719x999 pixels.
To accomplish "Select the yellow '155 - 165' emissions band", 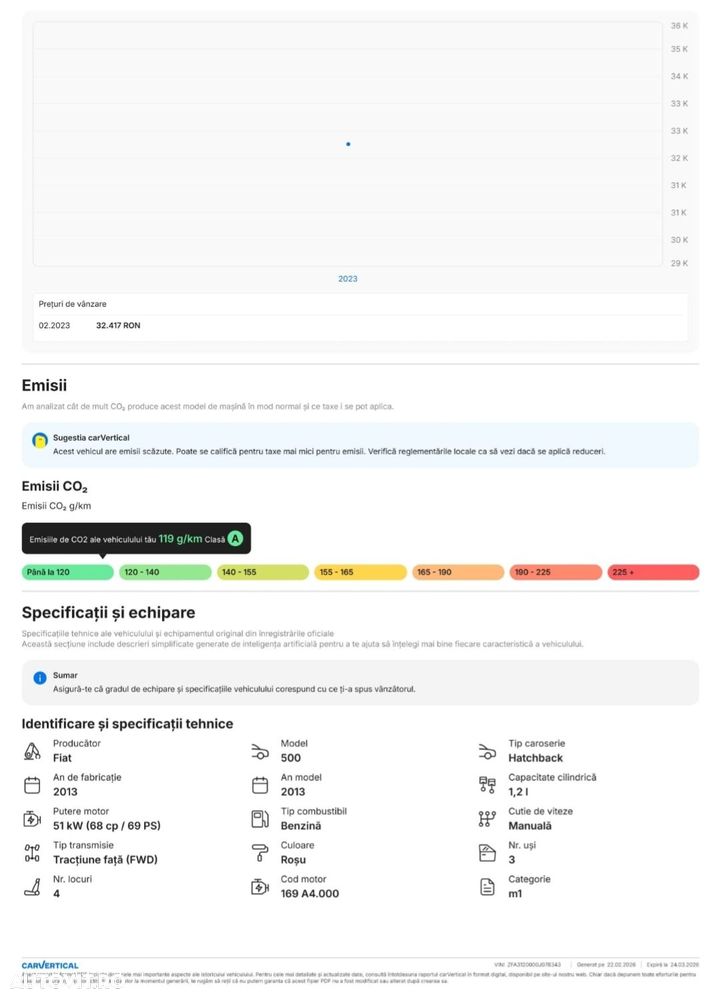I will (360, 573).
